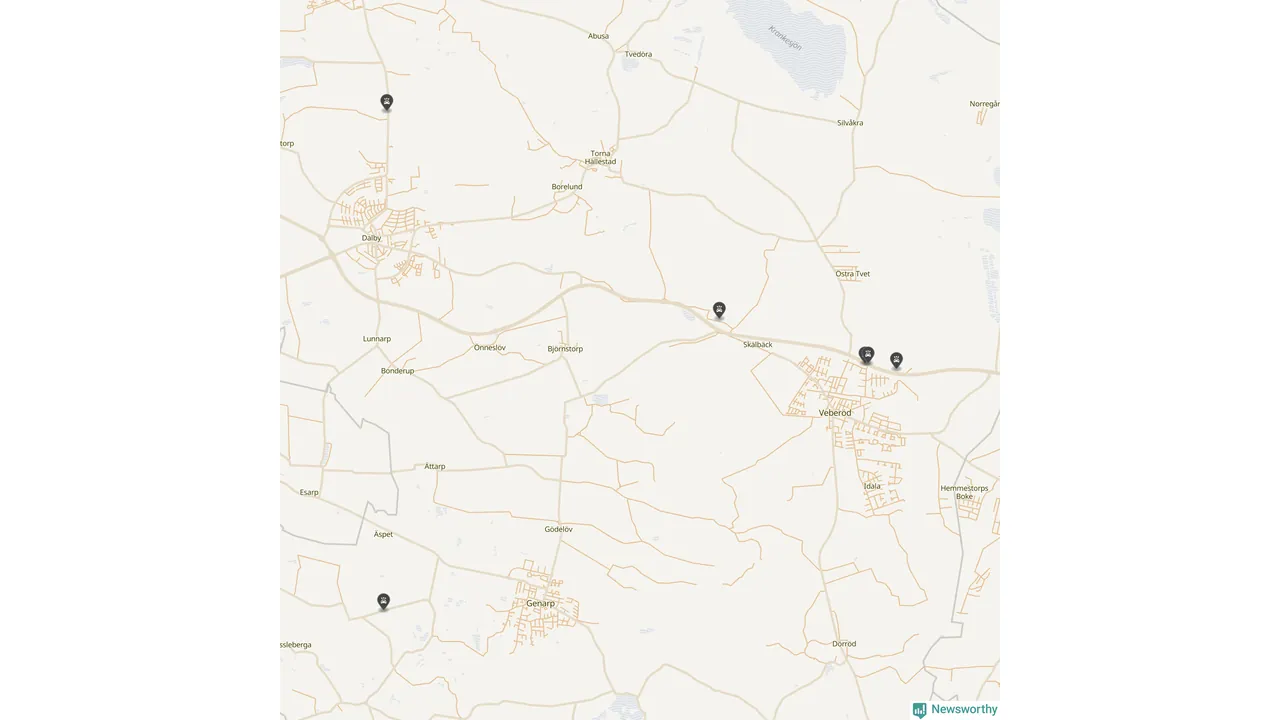Click the Björnstorp place label
1280x720 pixels.
pos(565,349)
